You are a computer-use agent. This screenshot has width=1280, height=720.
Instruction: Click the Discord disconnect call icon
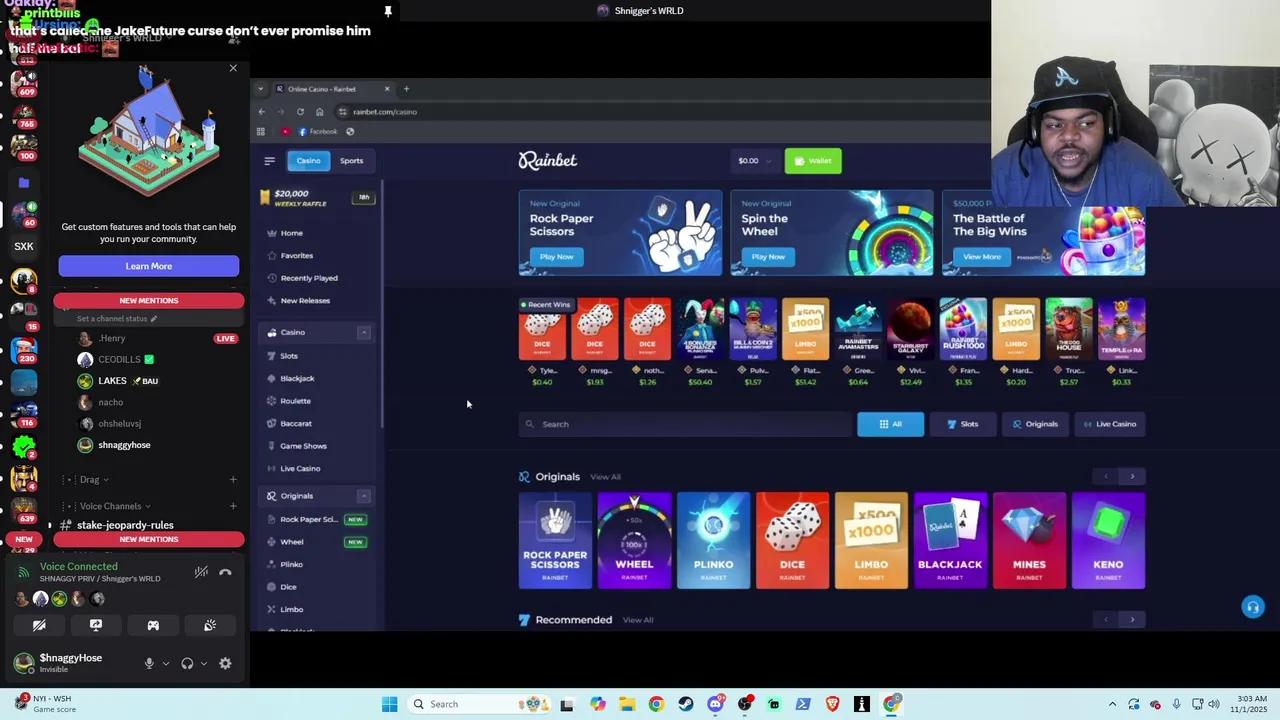225,572
